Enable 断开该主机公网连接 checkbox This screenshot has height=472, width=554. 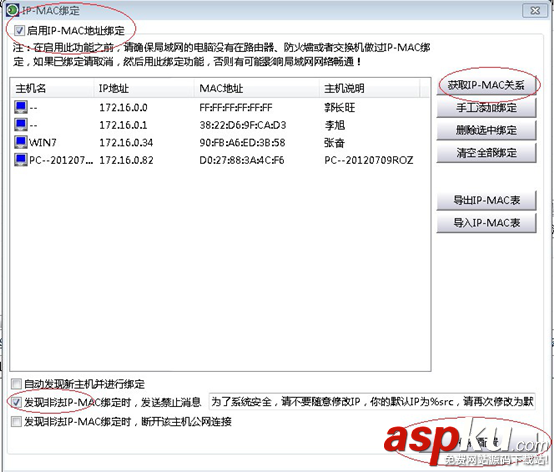16,421
